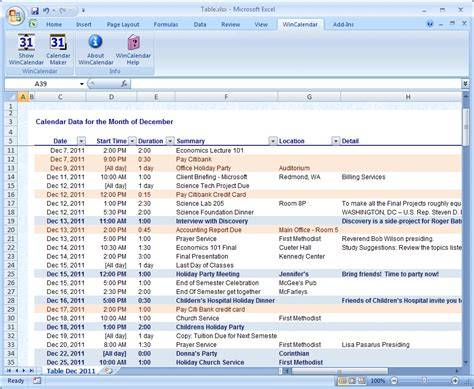The width and height of the screenshot is (474, 389).
Task: Open Show WinCalendar icon in ribbon
Action: 26,49
